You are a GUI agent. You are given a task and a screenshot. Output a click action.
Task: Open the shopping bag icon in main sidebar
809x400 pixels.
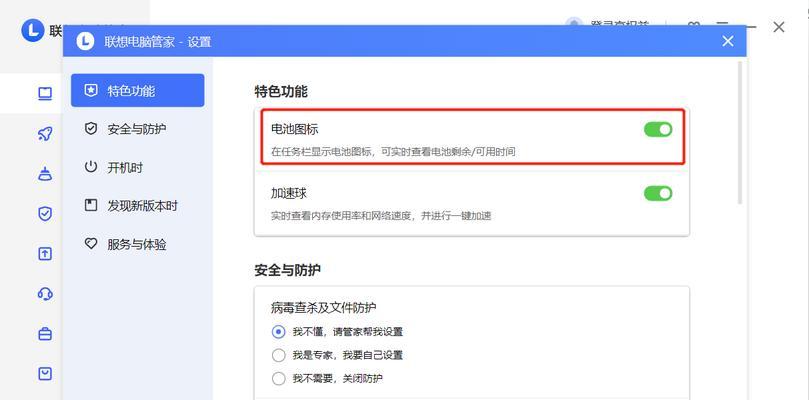(45, 374)
